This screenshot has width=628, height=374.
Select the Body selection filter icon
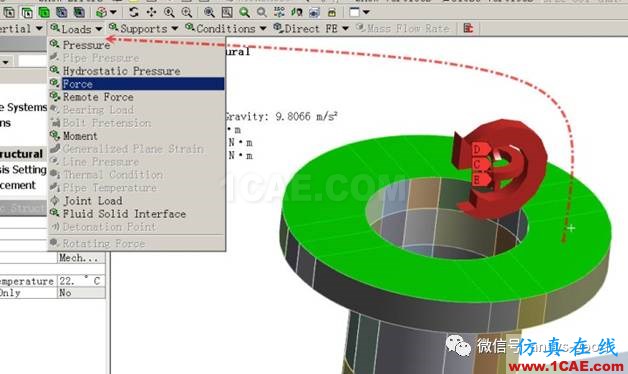pos(61,12)
